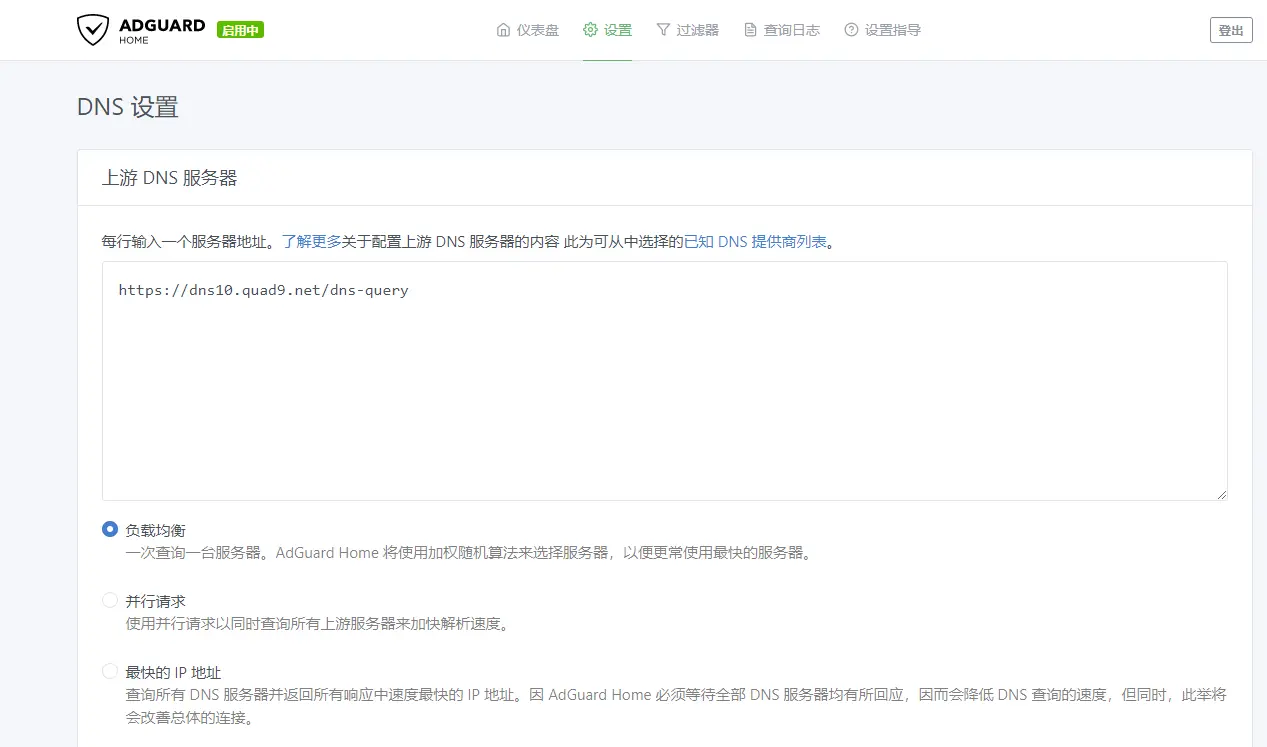The width and height of the screenshot is (1267, 747).
Task: Click the AdGuard Home shield logo
Action: point(92,30)
